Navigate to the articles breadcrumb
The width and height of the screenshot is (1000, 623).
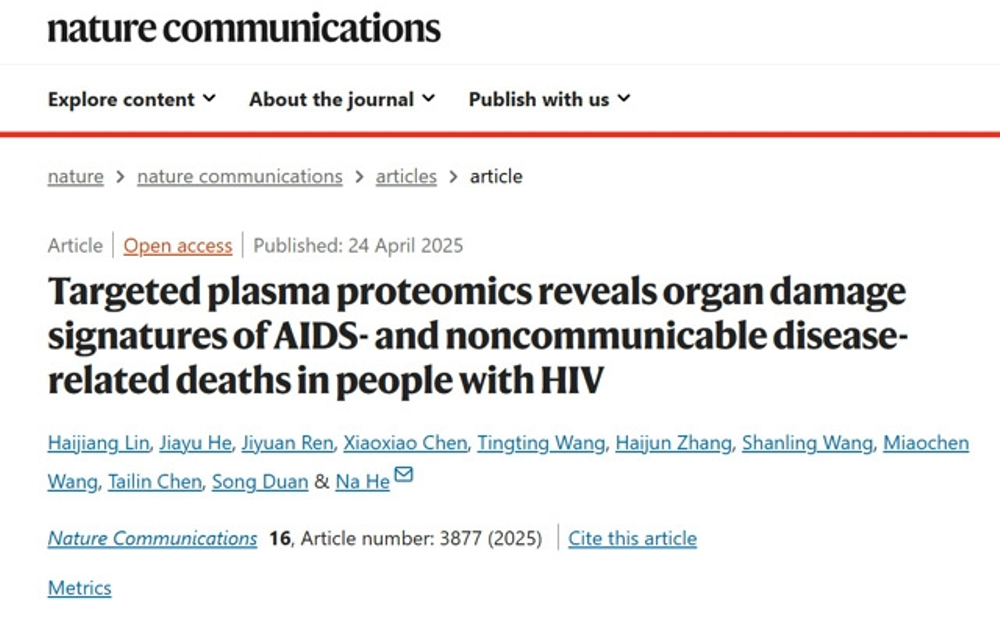pos(406,176)
